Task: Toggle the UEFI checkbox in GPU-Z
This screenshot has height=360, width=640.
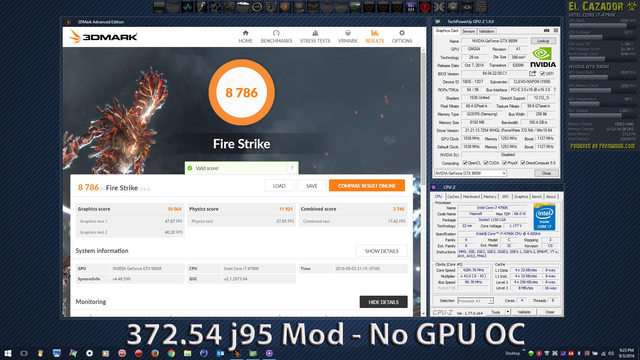Action: click(542, 74)
